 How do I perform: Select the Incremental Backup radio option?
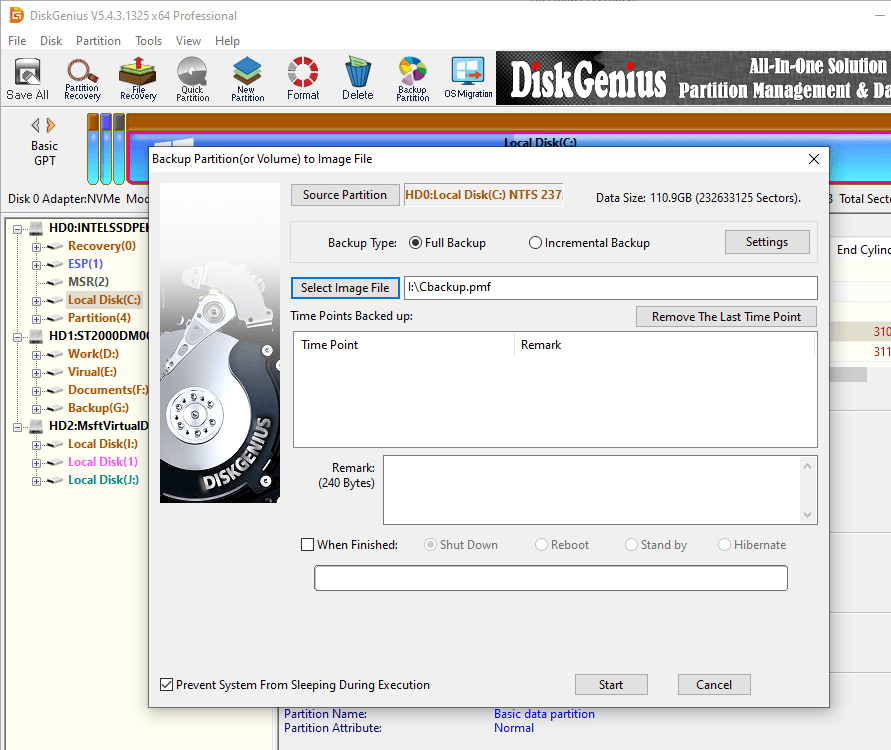pyautogui.click(x=536, y=243)
